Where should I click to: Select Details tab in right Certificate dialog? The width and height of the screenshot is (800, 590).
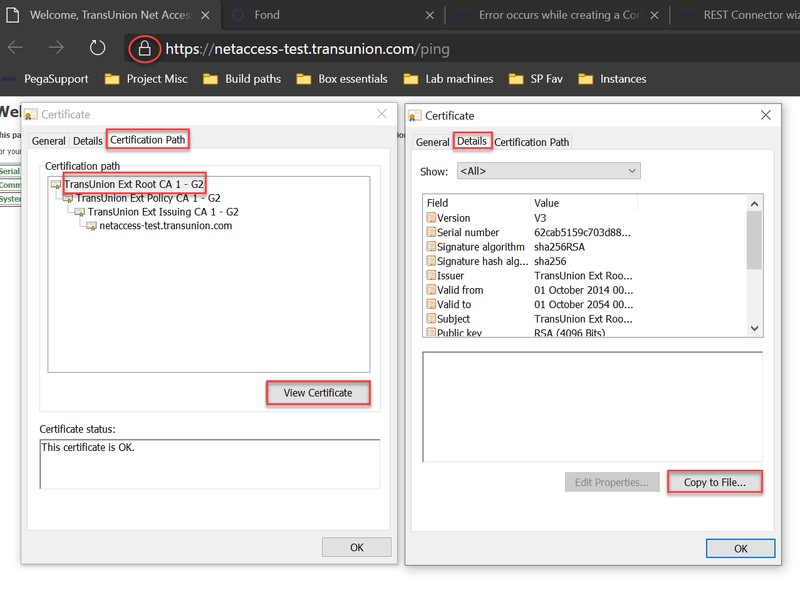(x=472, y=141)
